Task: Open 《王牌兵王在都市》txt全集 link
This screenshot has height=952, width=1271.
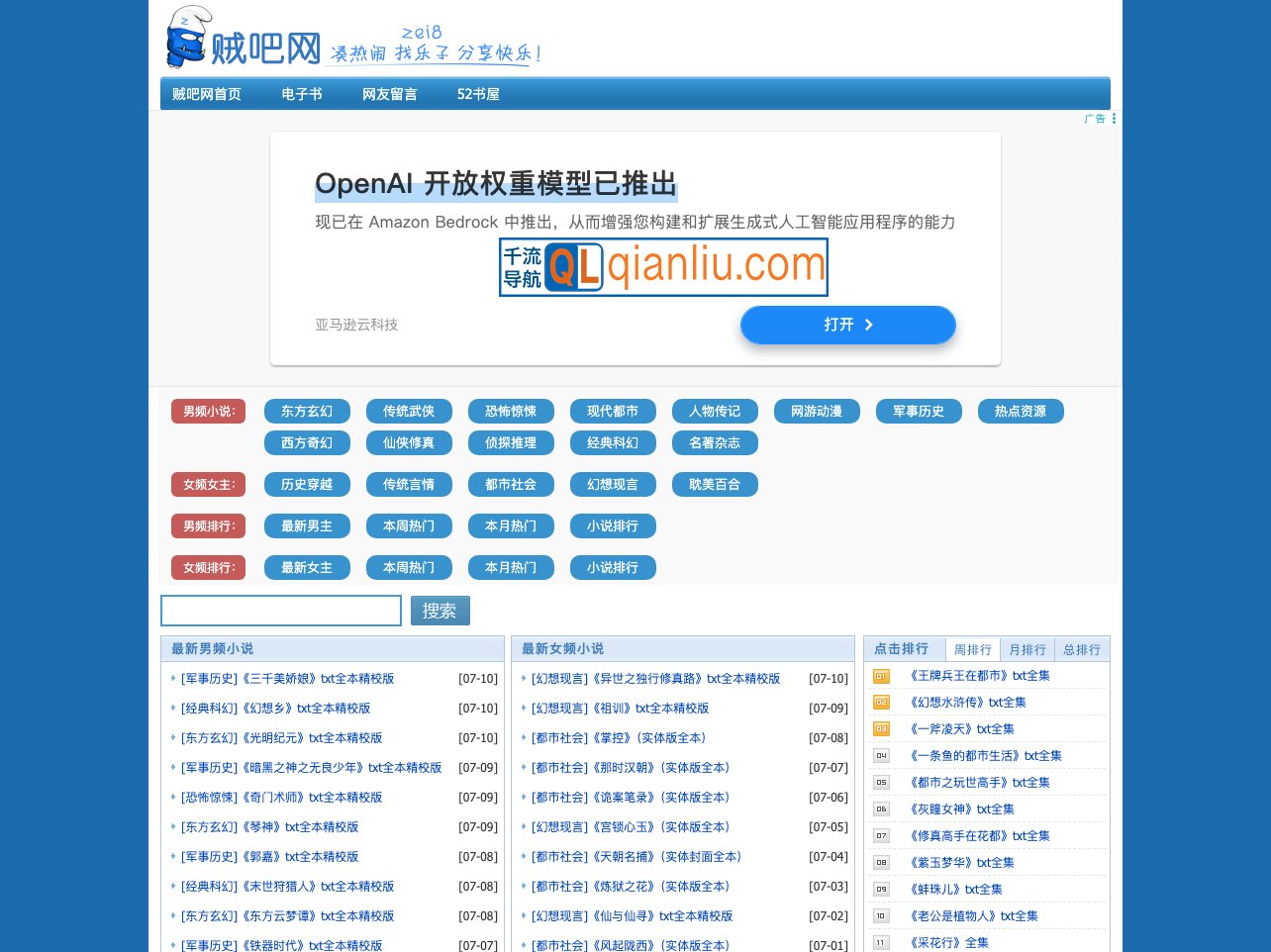Action: [x=980, y=675]
